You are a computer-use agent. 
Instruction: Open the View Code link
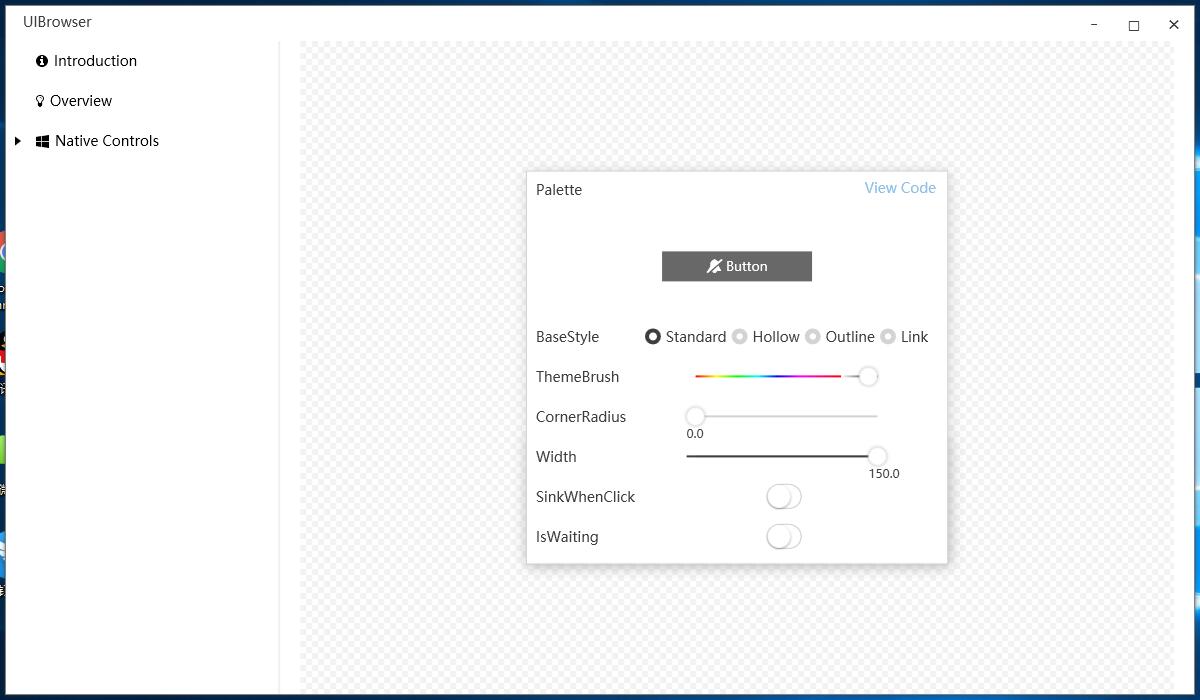click(900, 188)
